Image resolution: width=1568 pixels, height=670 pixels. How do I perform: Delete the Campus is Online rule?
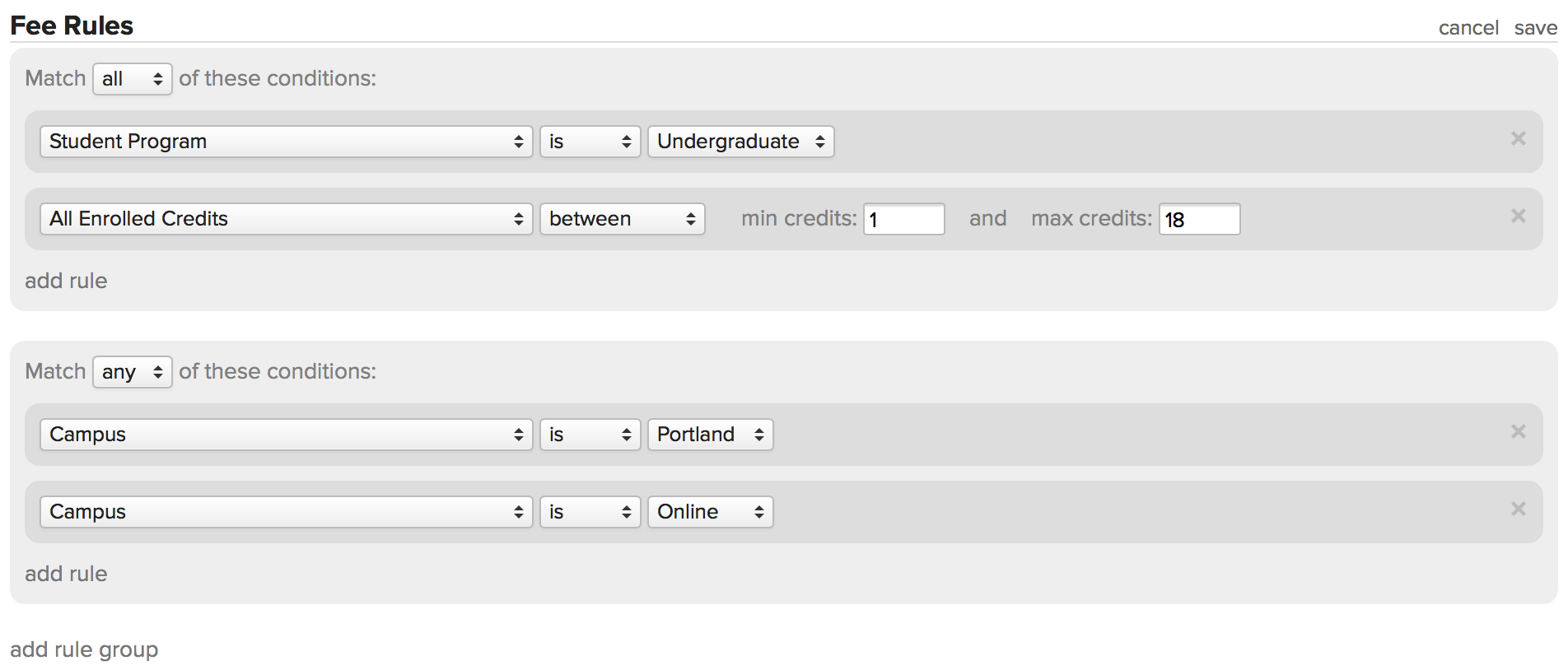pyautogui.click(x=1518, y=509)
